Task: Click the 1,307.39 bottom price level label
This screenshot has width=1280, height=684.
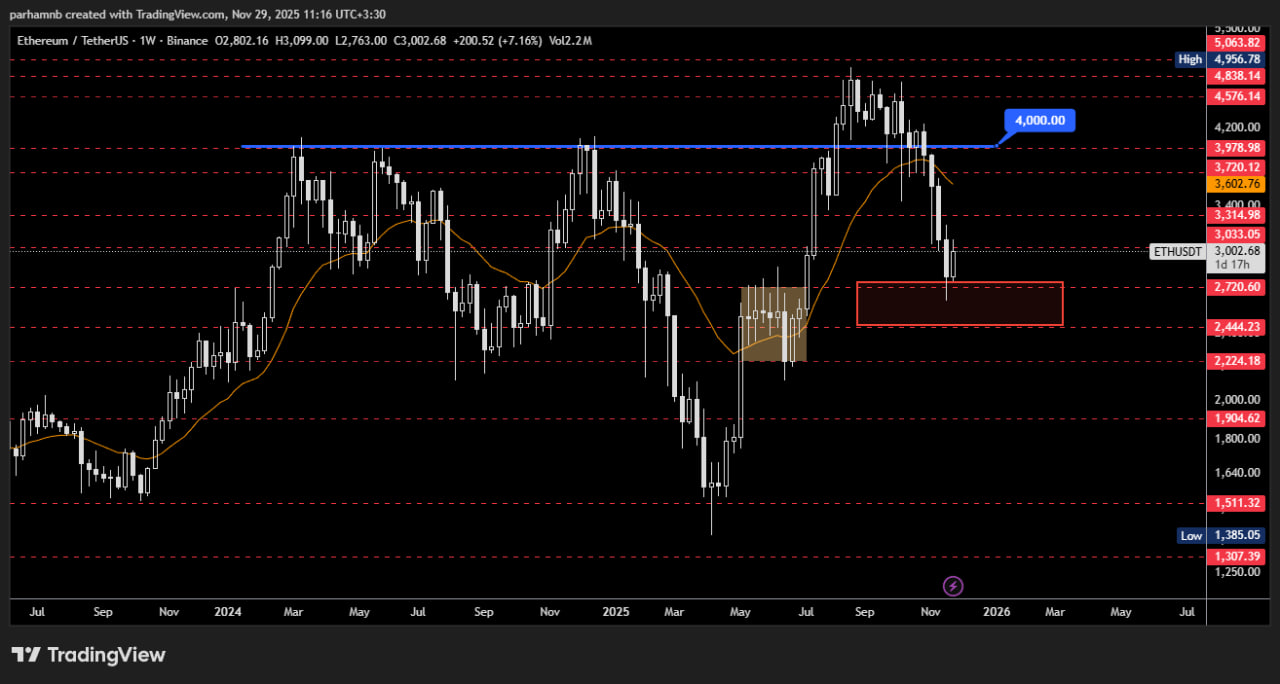Action: click(1237, 556)
